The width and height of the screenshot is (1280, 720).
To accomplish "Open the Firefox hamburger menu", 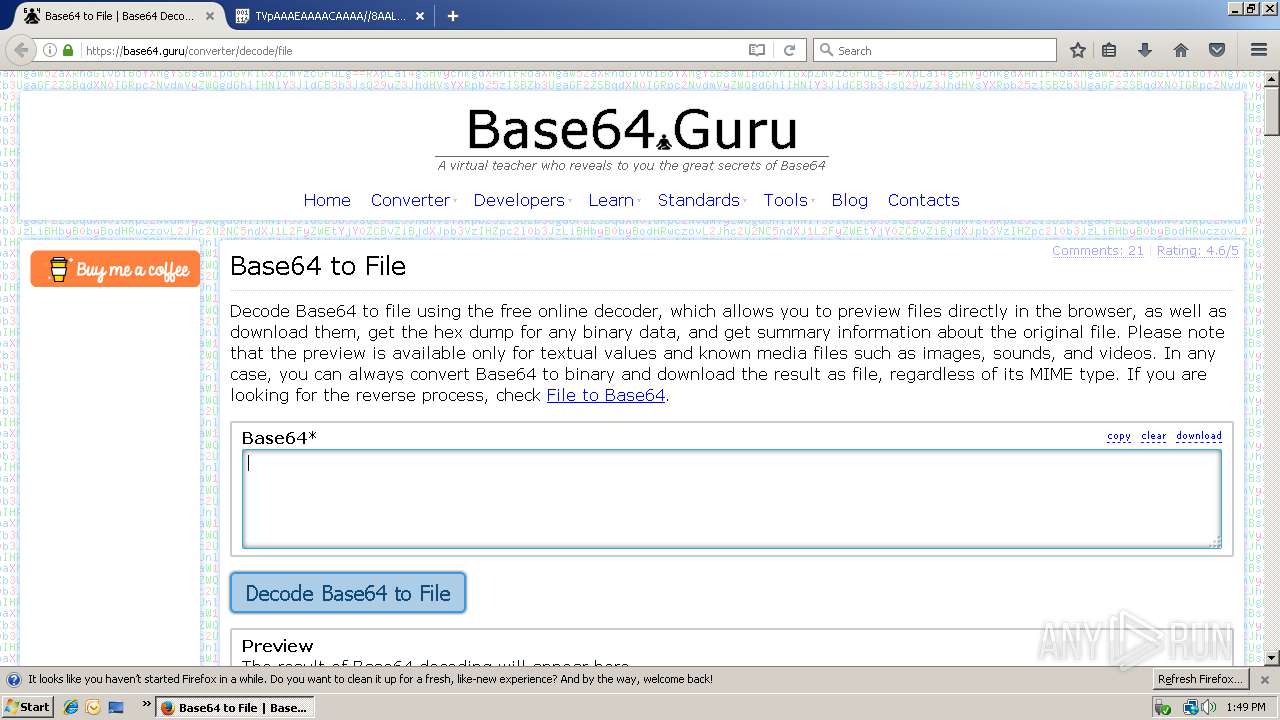I will pyautogui.click(x=1259, y=50).
